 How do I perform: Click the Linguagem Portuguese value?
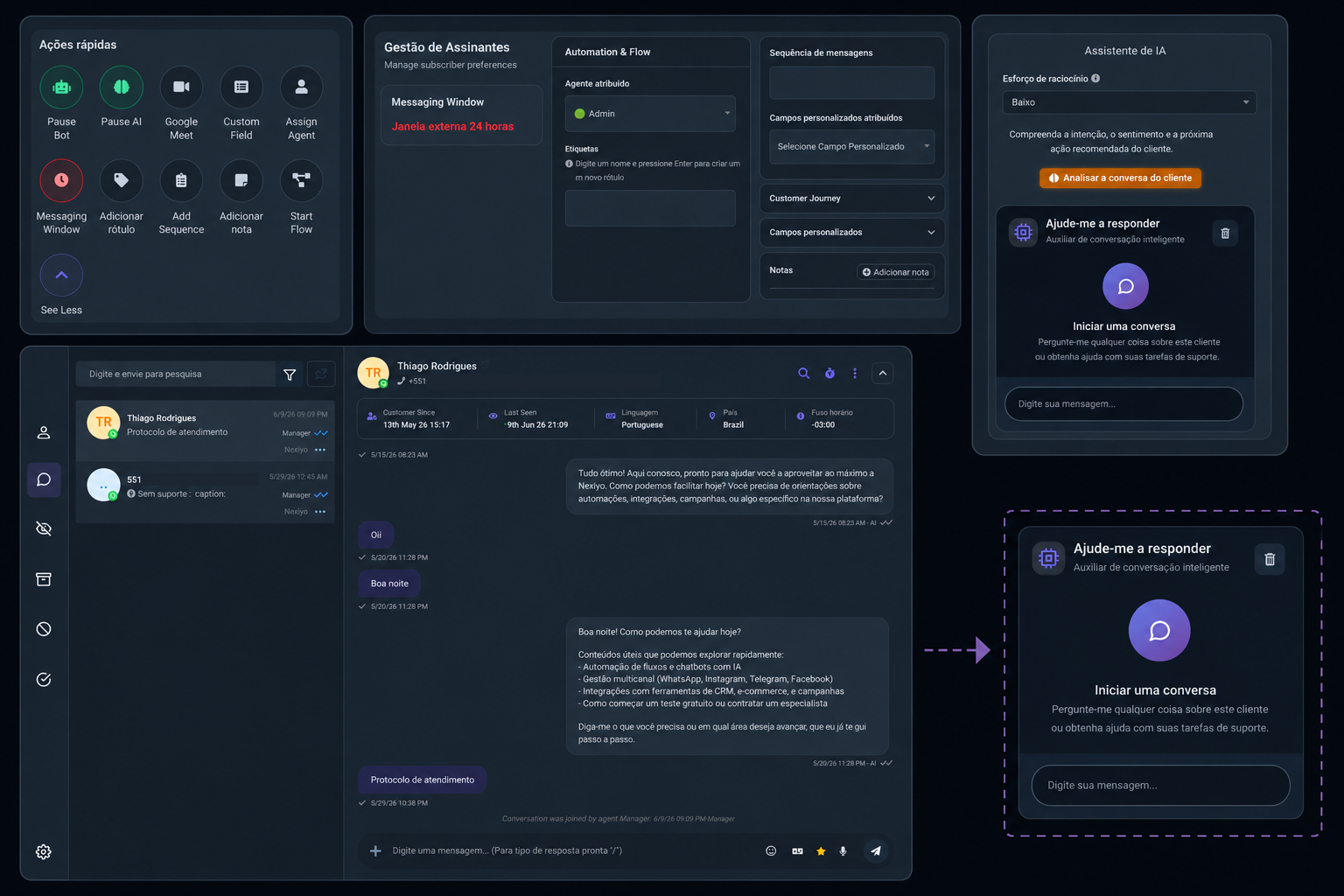(642, 425)
